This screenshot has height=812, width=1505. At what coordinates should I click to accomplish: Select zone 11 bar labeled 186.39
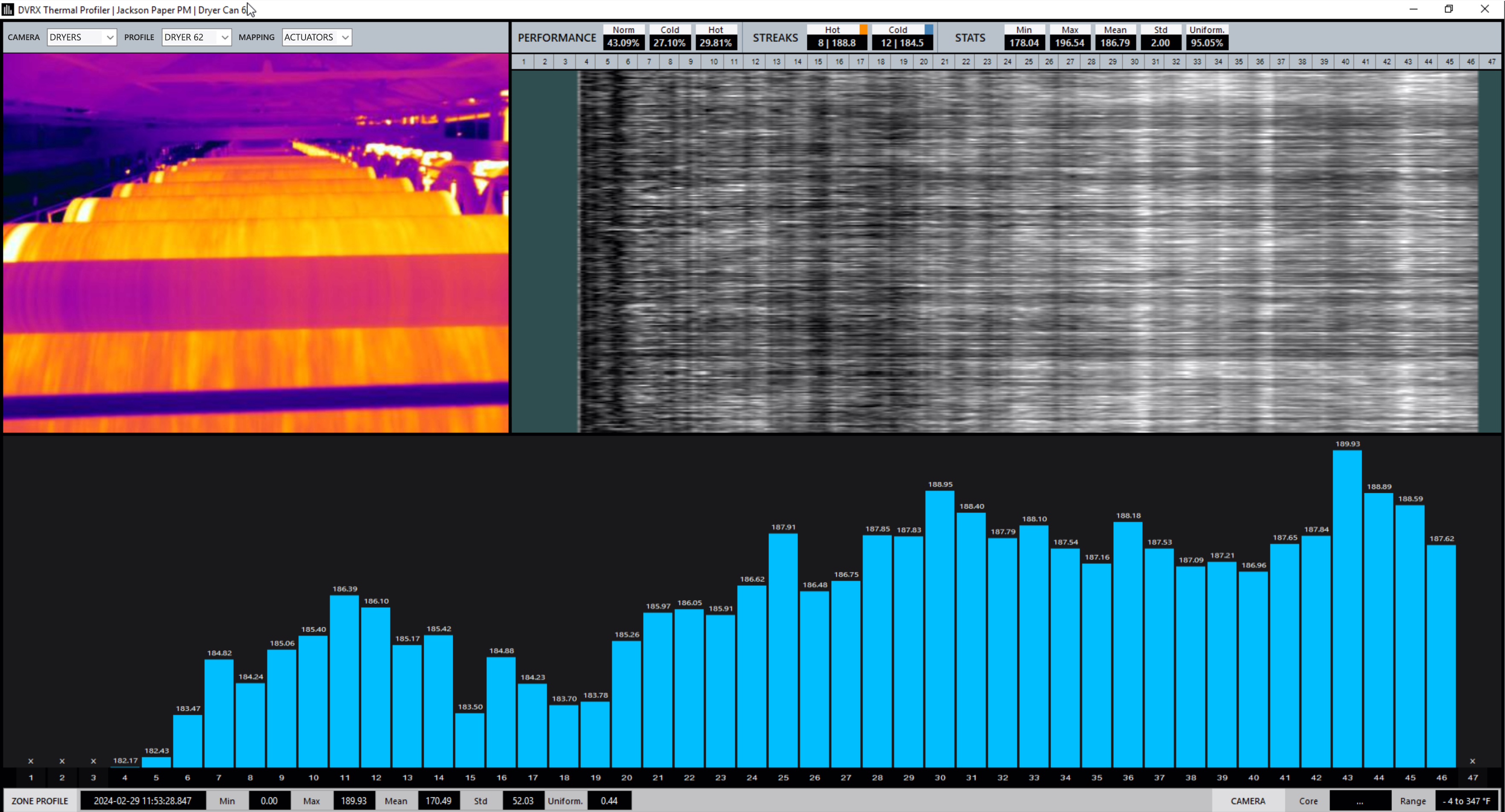[345, 681]
